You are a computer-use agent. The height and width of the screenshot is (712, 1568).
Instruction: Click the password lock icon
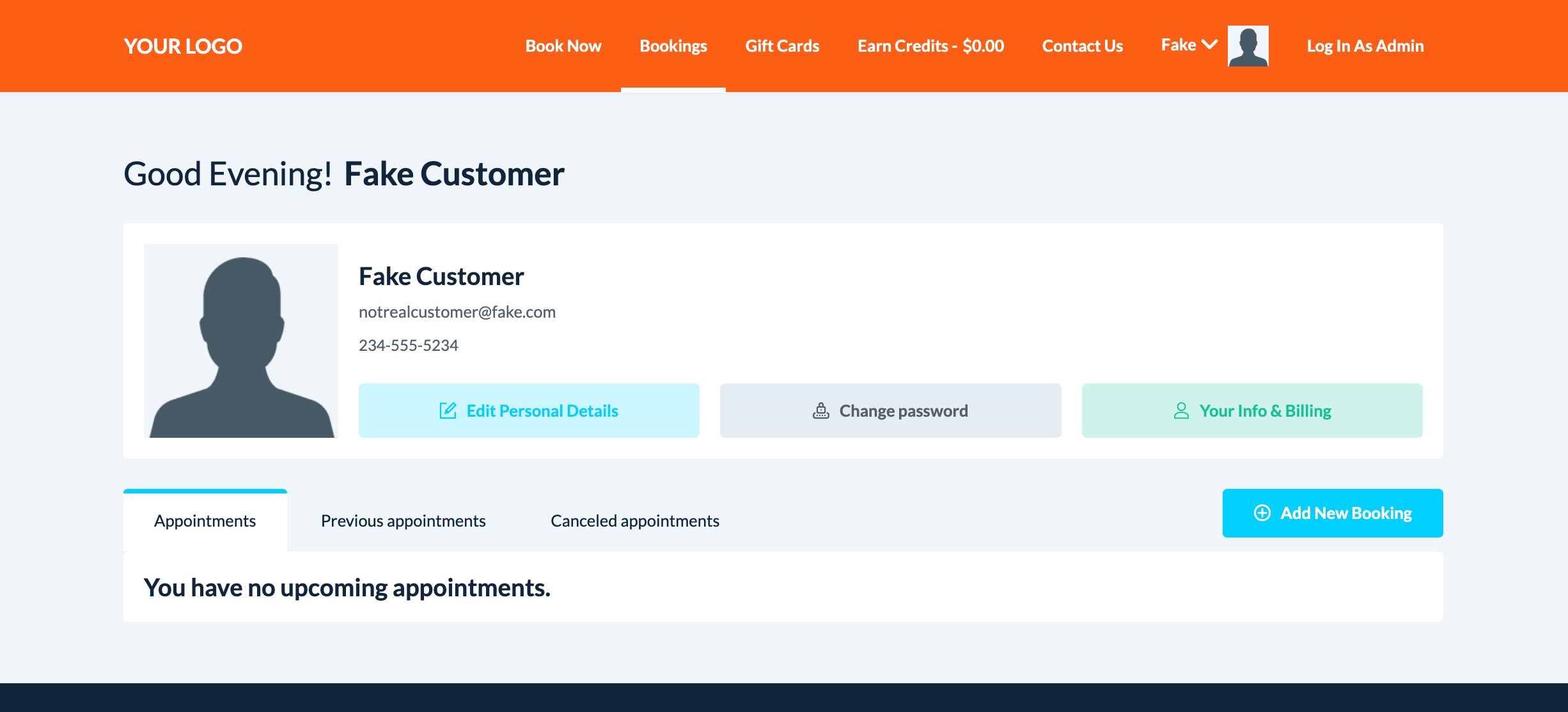821,410
